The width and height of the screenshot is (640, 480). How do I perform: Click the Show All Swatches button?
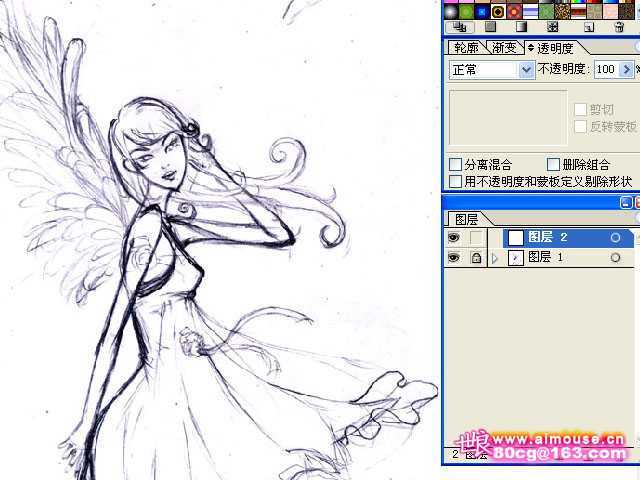pos(459,27)
